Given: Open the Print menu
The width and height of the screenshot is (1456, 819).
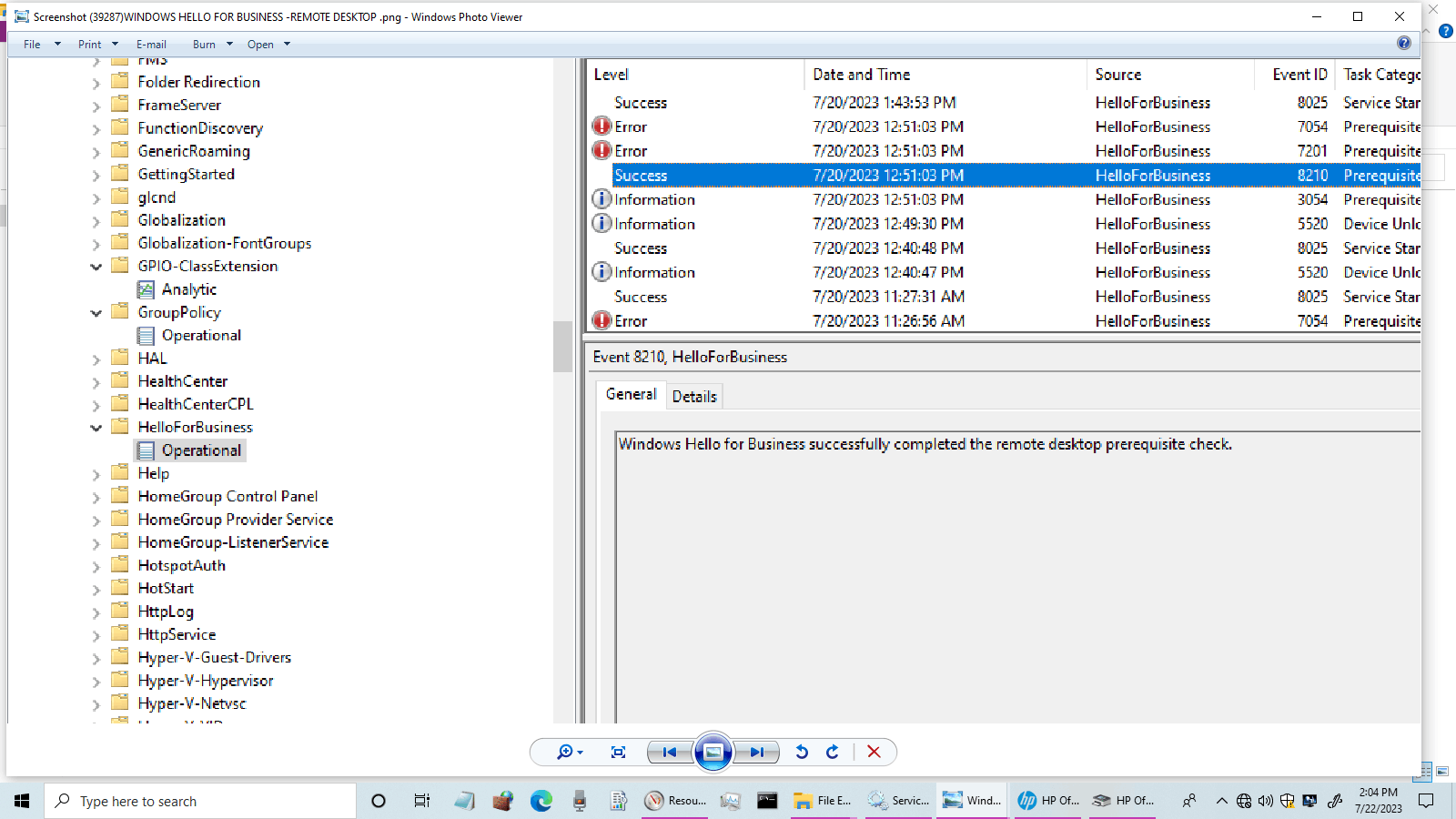Looking at the screenshot, I should point(89,44).
